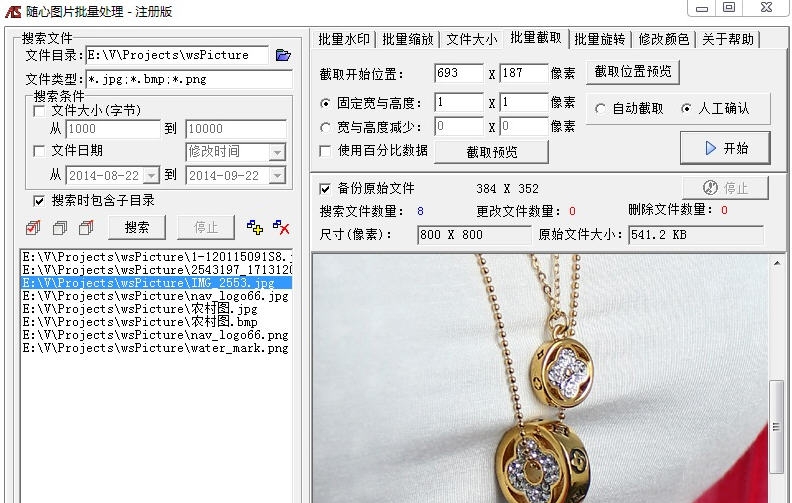Switch to the 文件大小 tab

[x=472, y=39]
